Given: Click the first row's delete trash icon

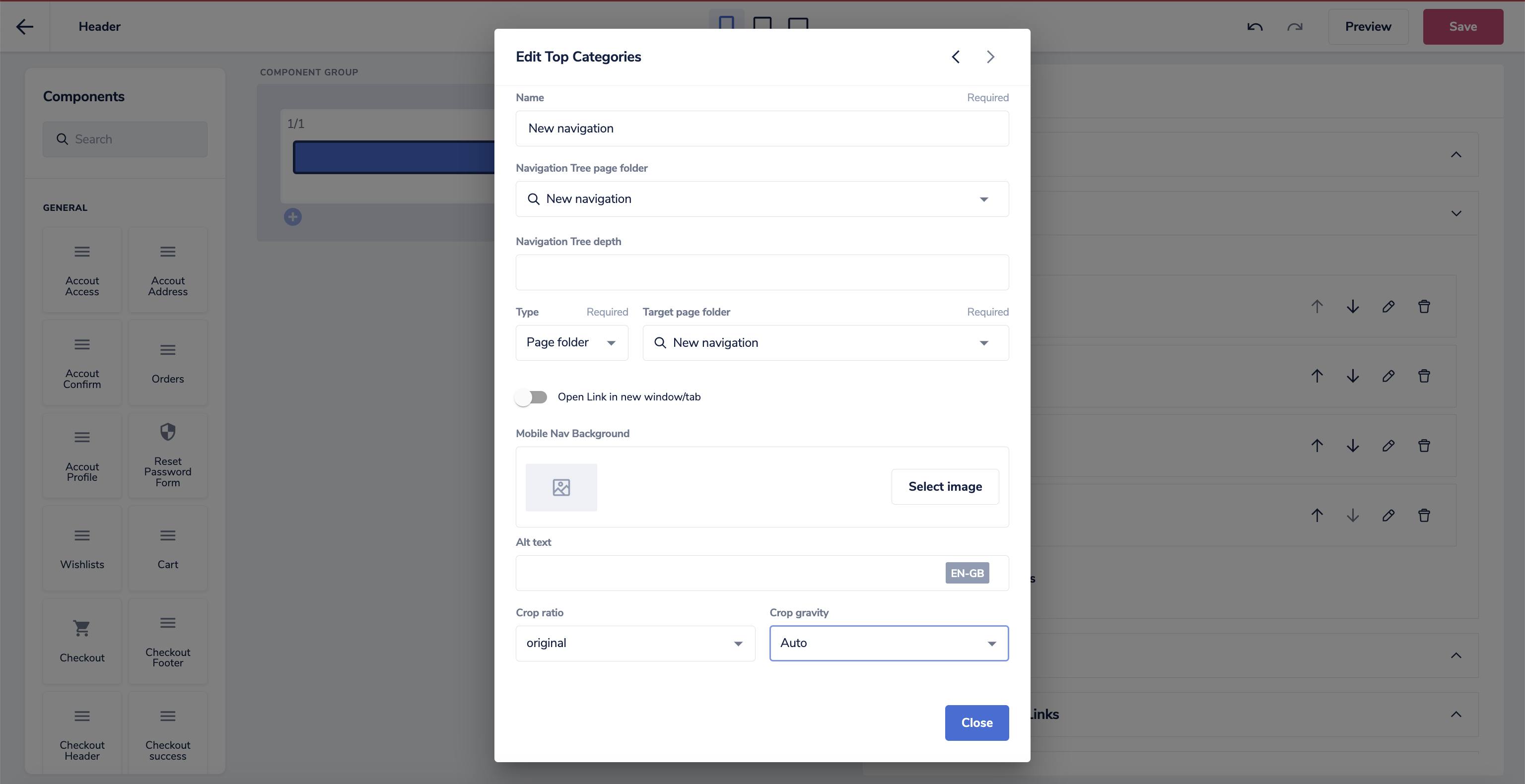Looking at the screenshot, I should point(1424,307).
